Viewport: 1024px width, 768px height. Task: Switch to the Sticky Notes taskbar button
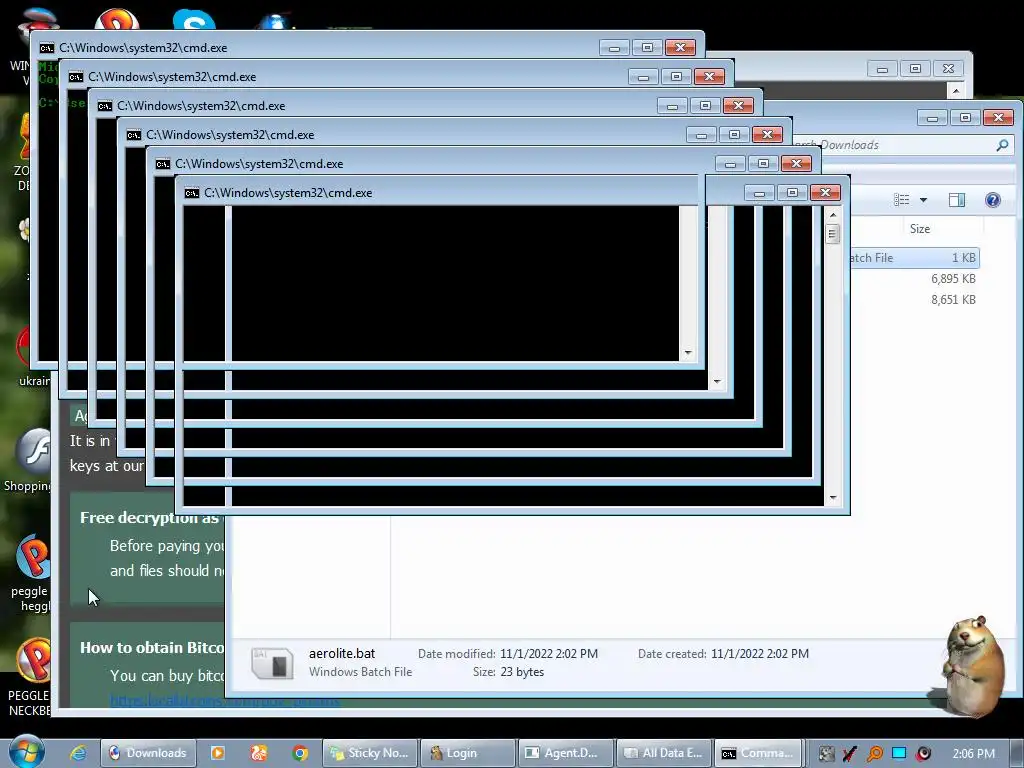point(370,753)
